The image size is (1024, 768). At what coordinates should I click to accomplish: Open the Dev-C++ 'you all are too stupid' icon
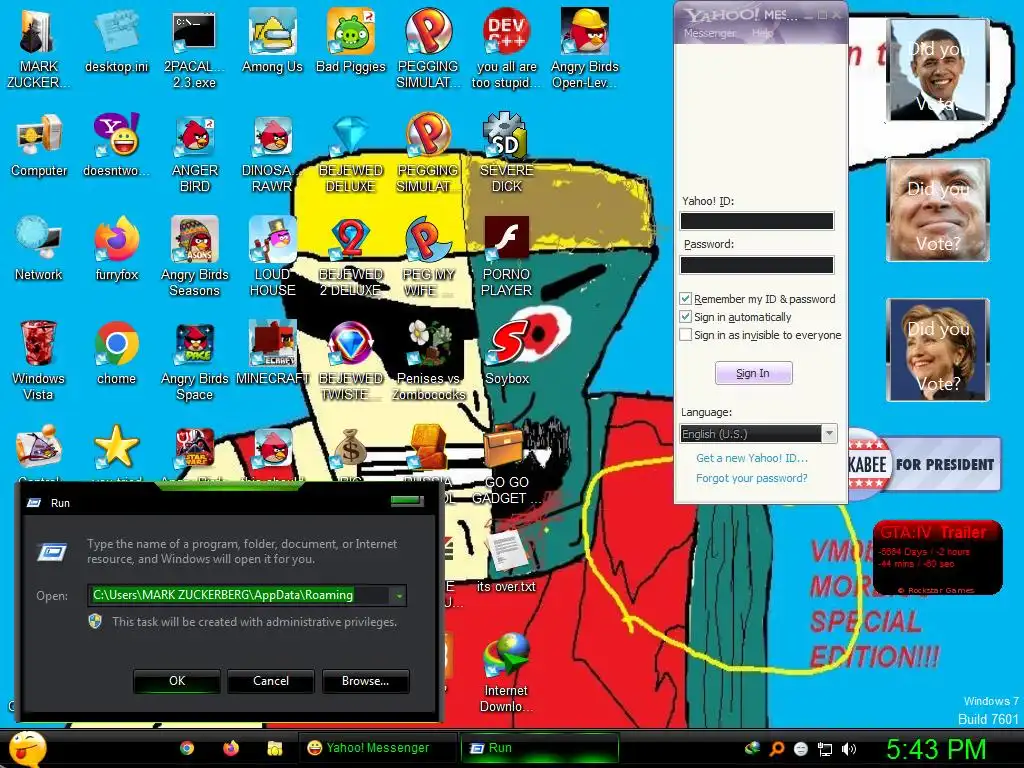[x=506, y=33]
